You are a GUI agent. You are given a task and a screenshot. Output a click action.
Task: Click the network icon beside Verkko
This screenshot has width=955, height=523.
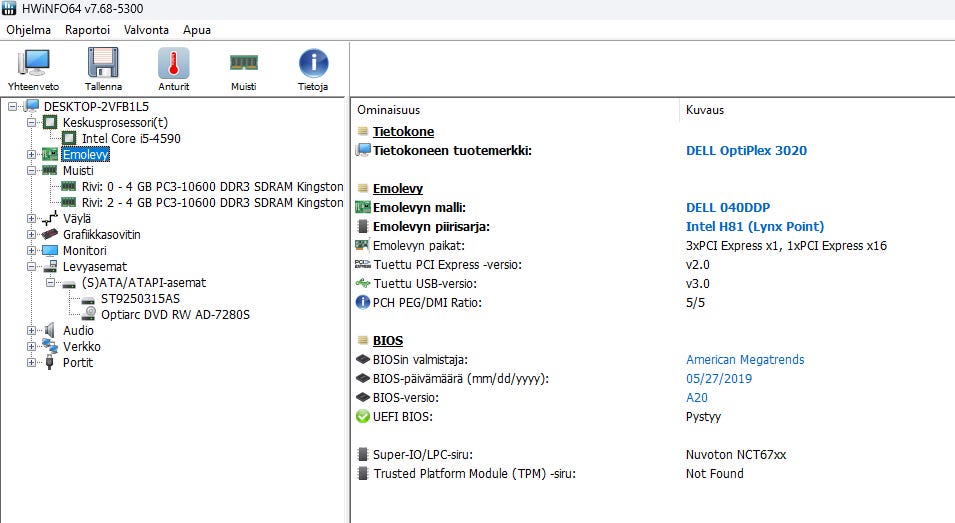(x=50, y=346)
